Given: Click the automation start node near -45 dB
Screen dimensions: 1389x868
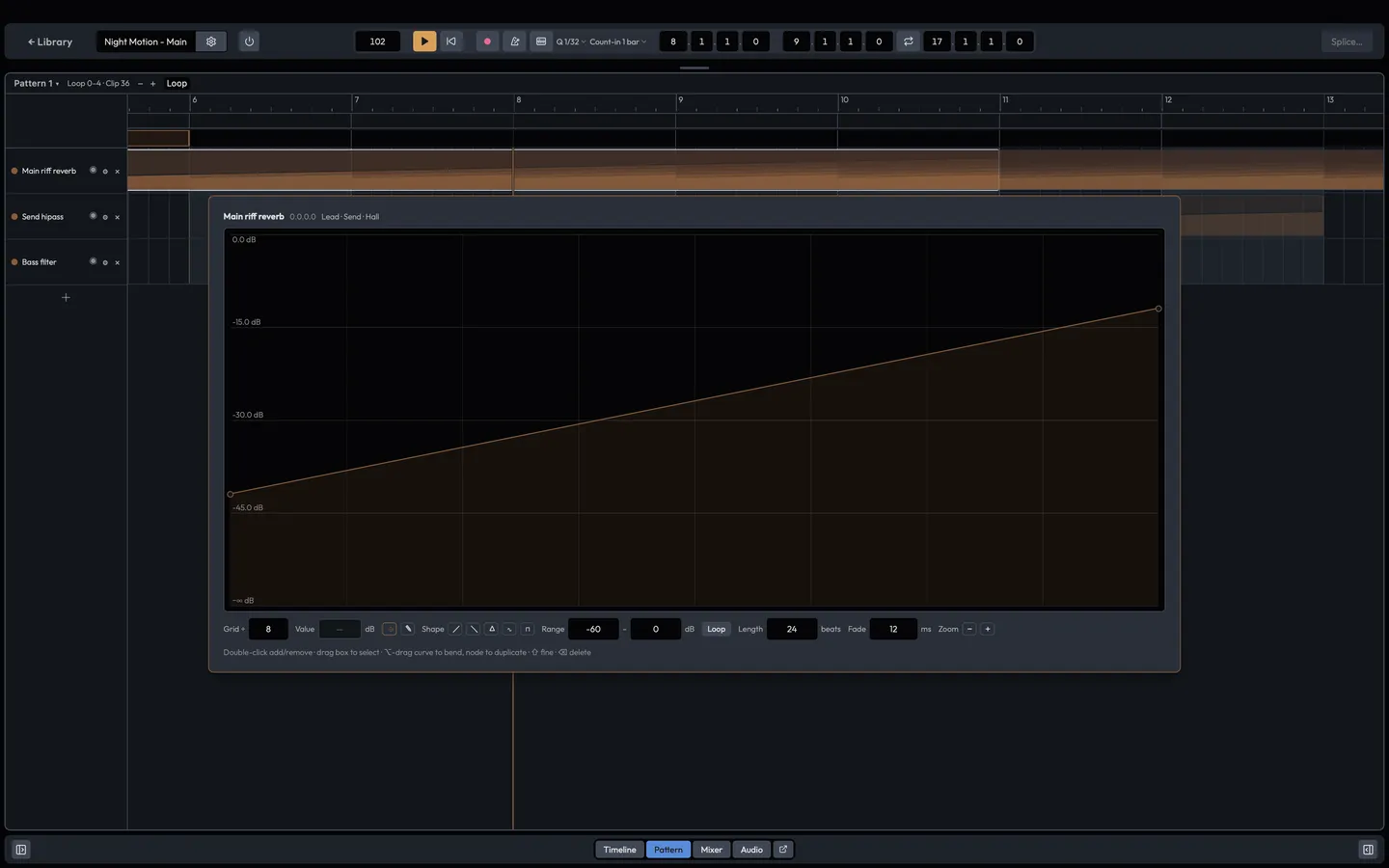Looking at the screenshot, I should 231,494.
